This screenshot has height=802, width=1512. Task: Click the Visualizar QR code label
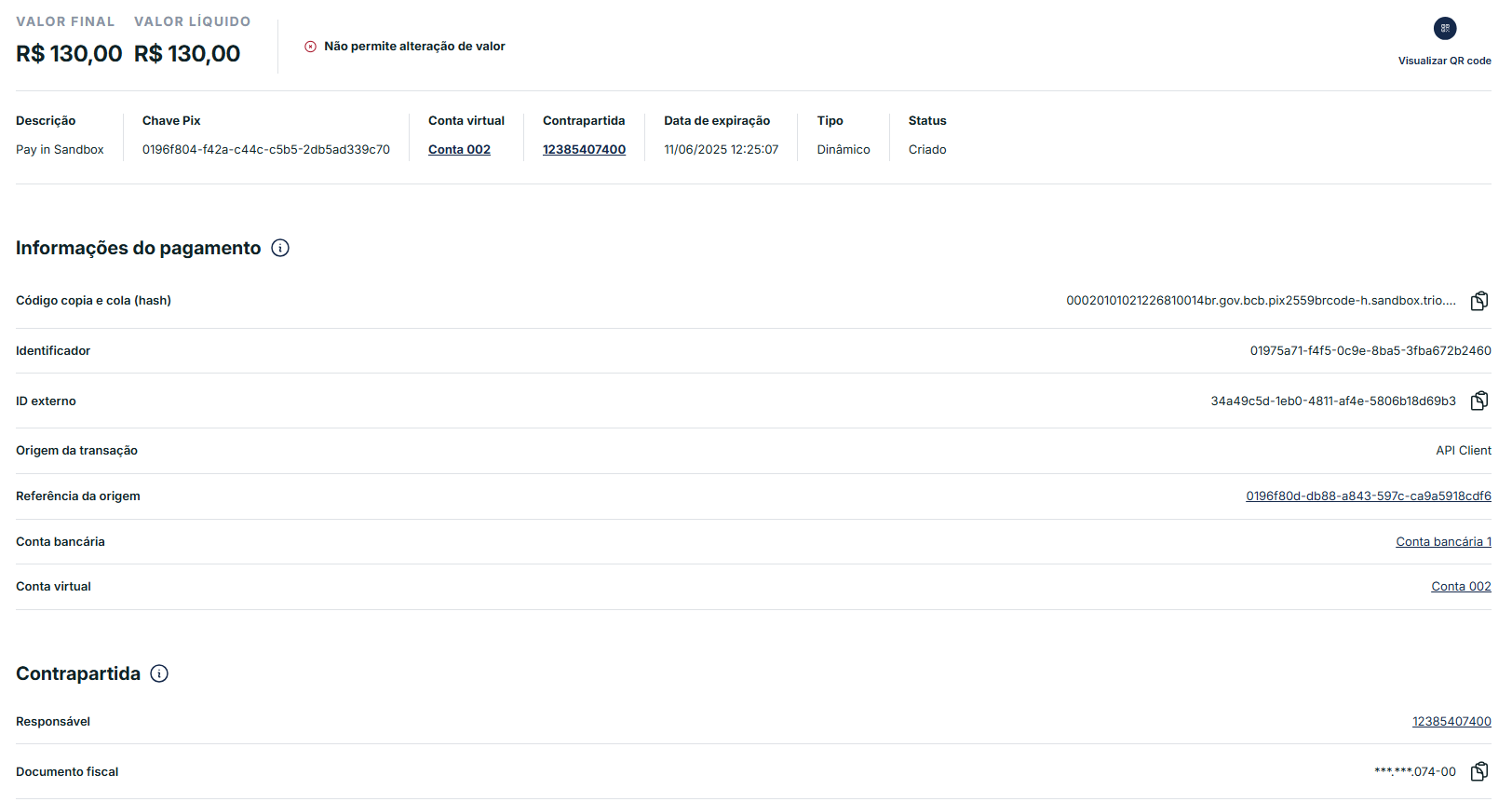[x=1444, y=61]
